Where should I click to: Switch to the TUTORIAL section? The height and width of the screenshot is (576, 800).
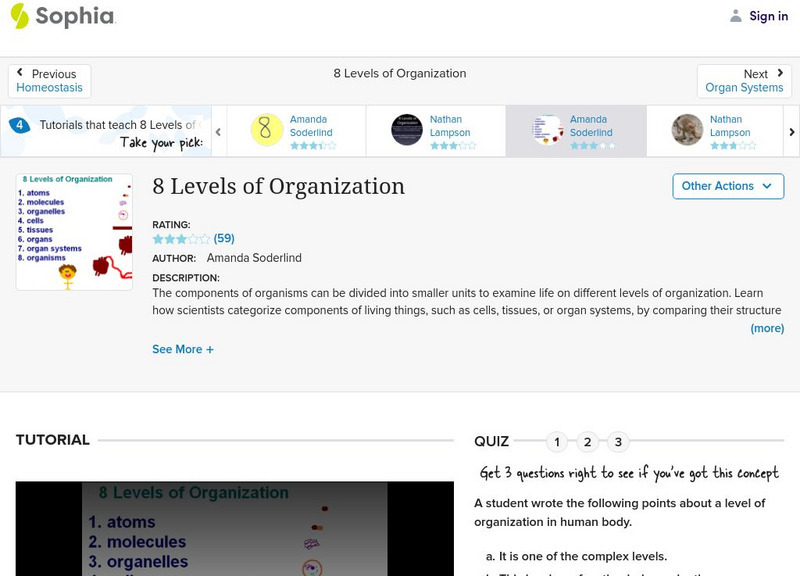[50, 439]
